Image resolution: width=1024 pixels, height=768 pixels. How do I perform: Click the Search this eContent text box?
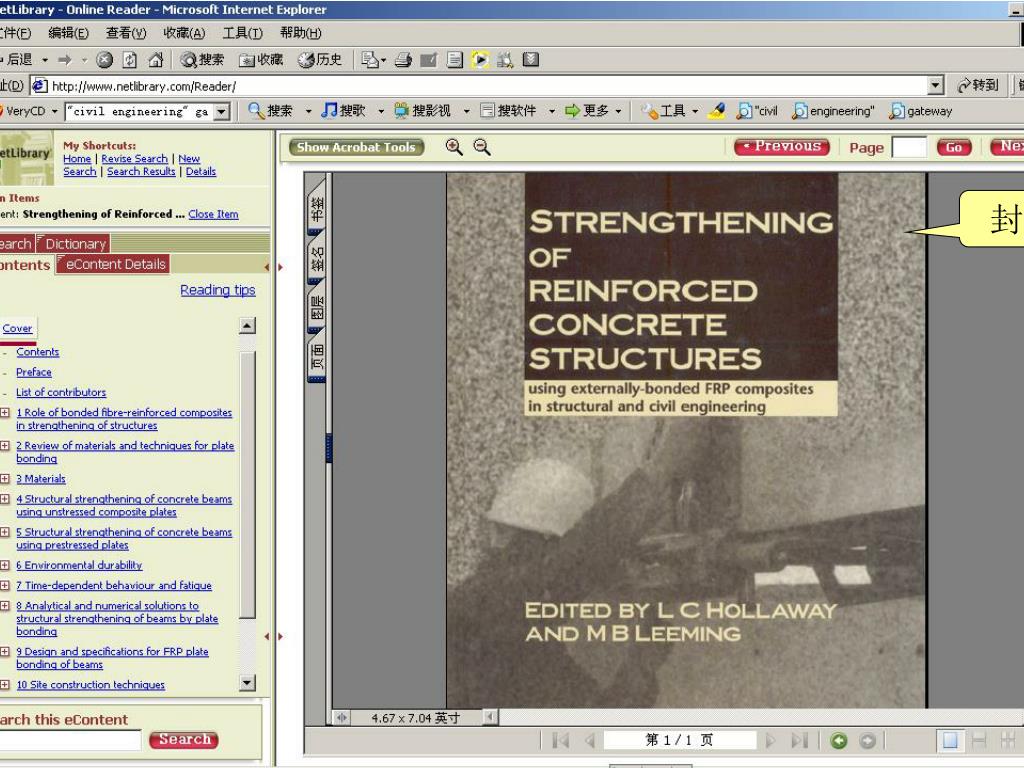point(70,741)
